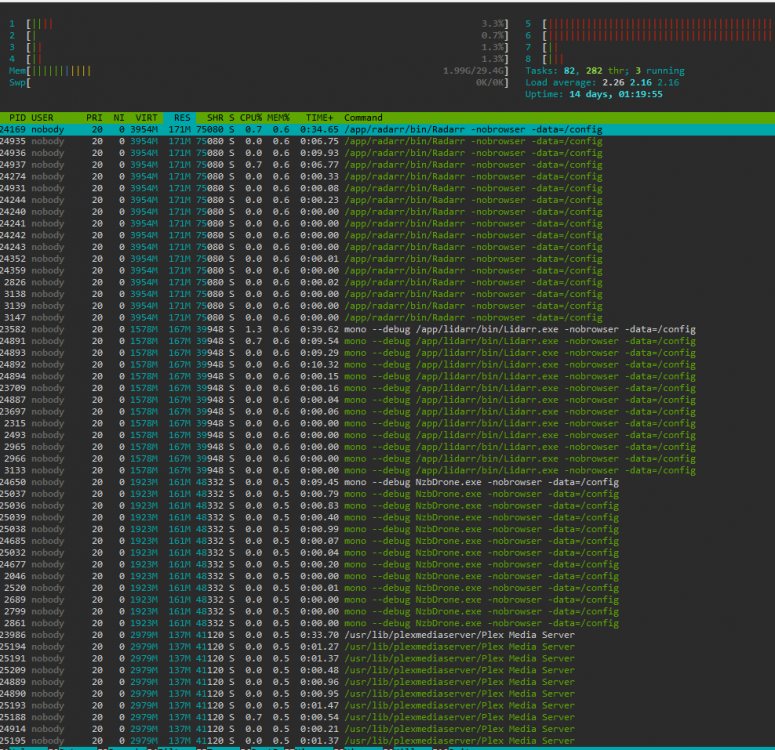The height and width of the screenshot is (750, 775).
Task: Select main NzbDrone process PID 24650
Action: (388, 482)
